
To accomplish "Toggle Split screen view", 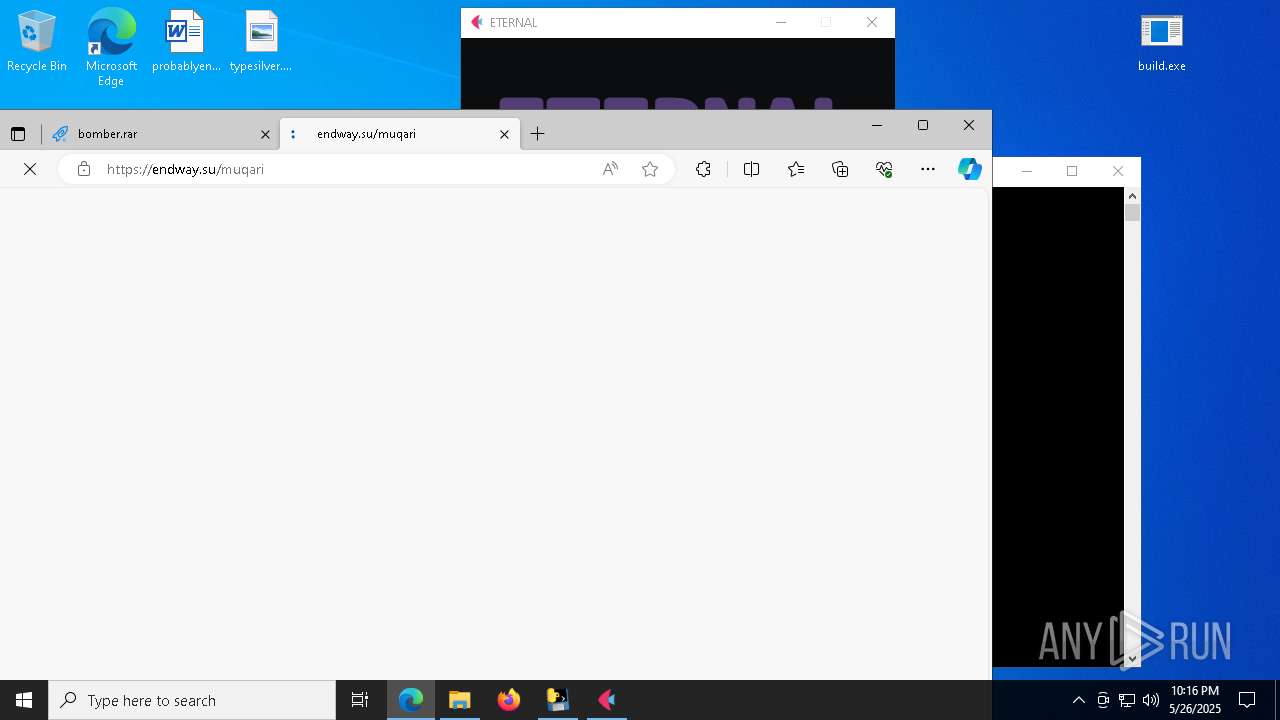I will (752, 169).
